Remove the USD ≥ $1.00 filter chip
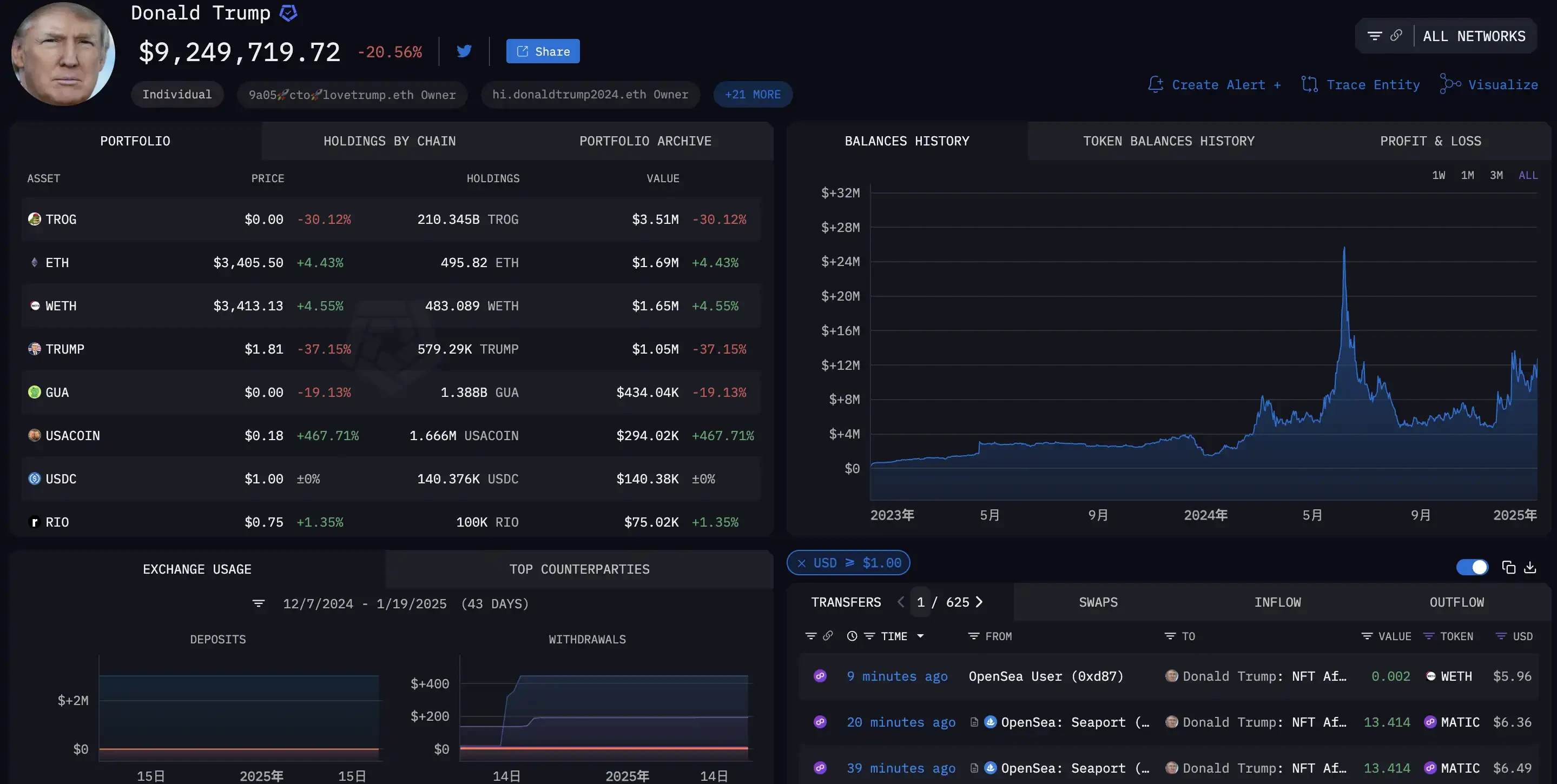This screenshot has width=1557, height=784. pos(802,563)
